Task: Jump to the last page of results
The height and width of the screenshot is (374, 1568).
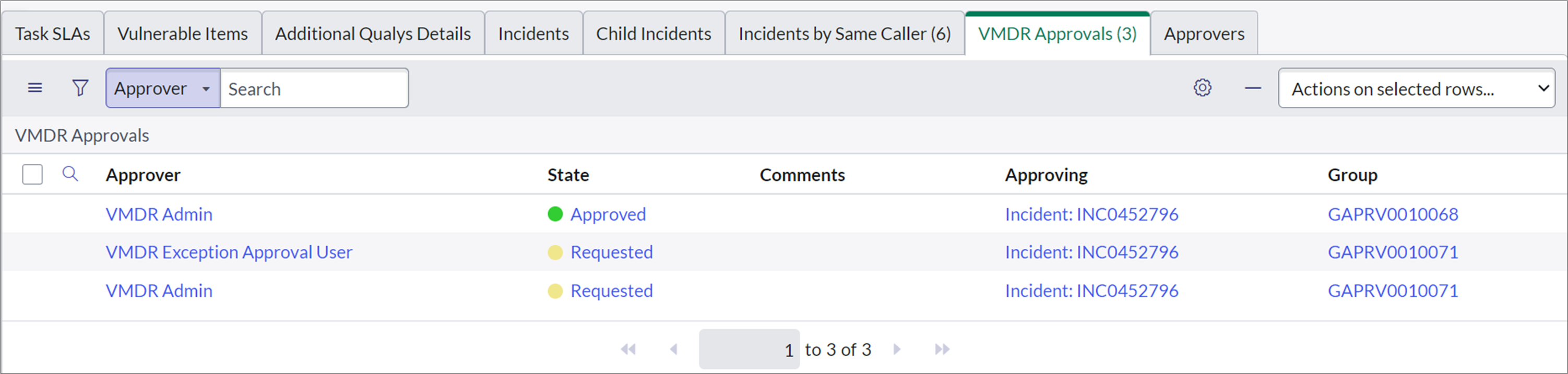Action: 942,349
